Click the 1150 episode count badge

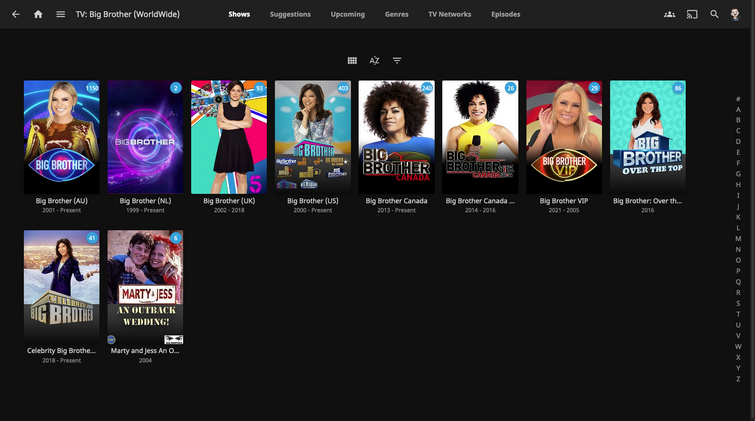92,88
